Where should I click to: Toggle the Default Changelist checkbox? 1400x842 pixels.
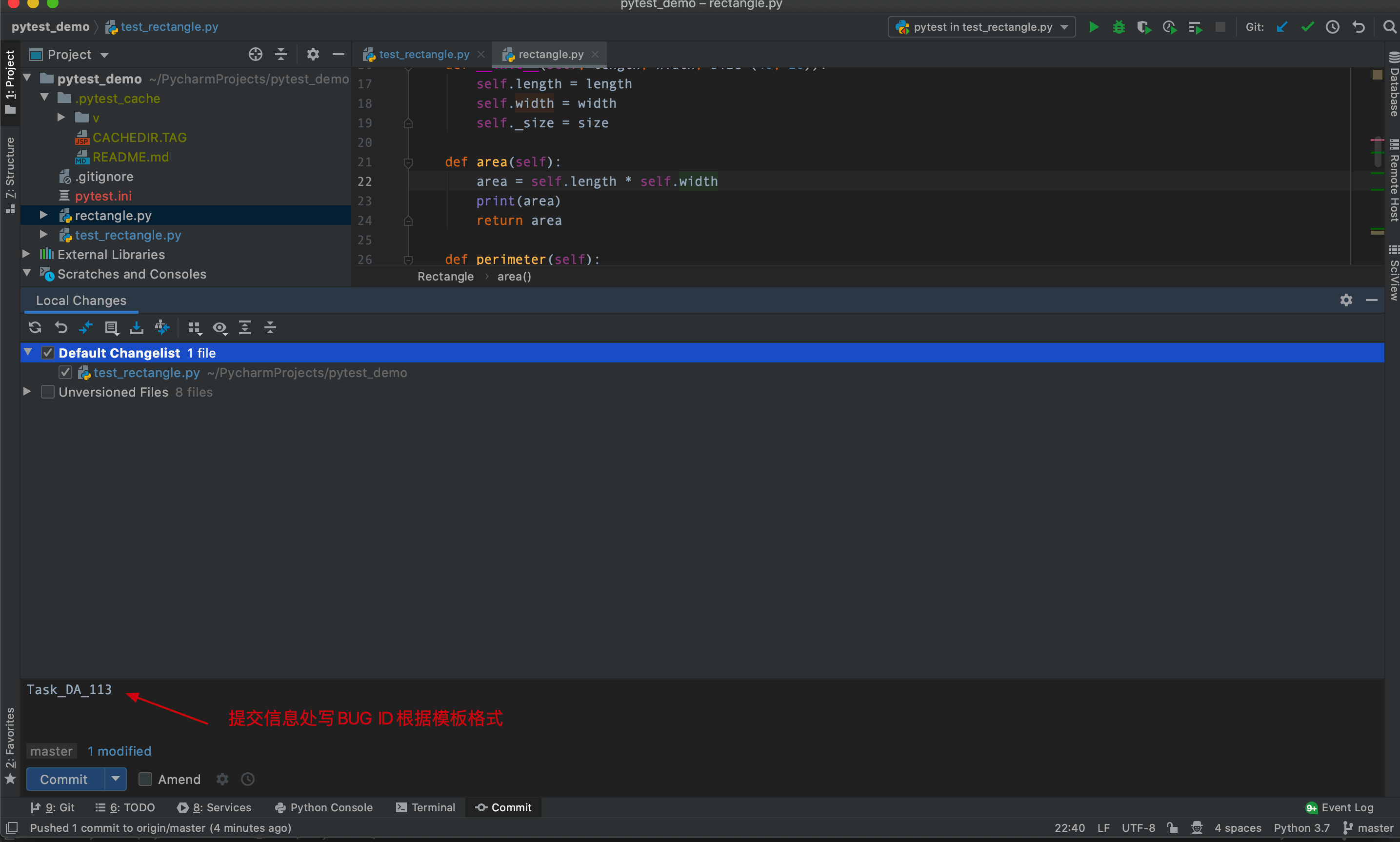pos(48,353)
